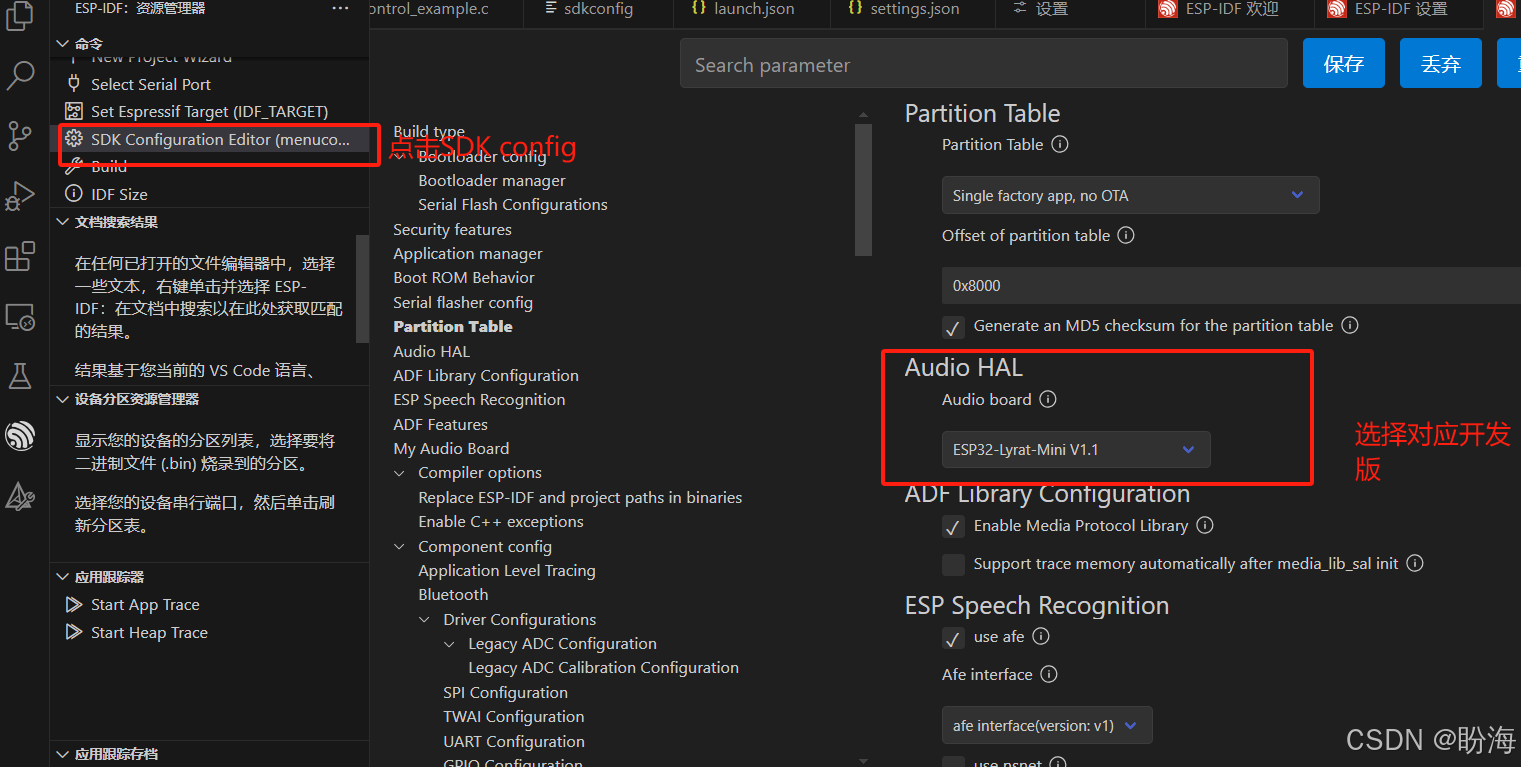This screenshot has height=767, width=1521.
Task: Open Extensions view in activity bar
Action: coord(20,256)
